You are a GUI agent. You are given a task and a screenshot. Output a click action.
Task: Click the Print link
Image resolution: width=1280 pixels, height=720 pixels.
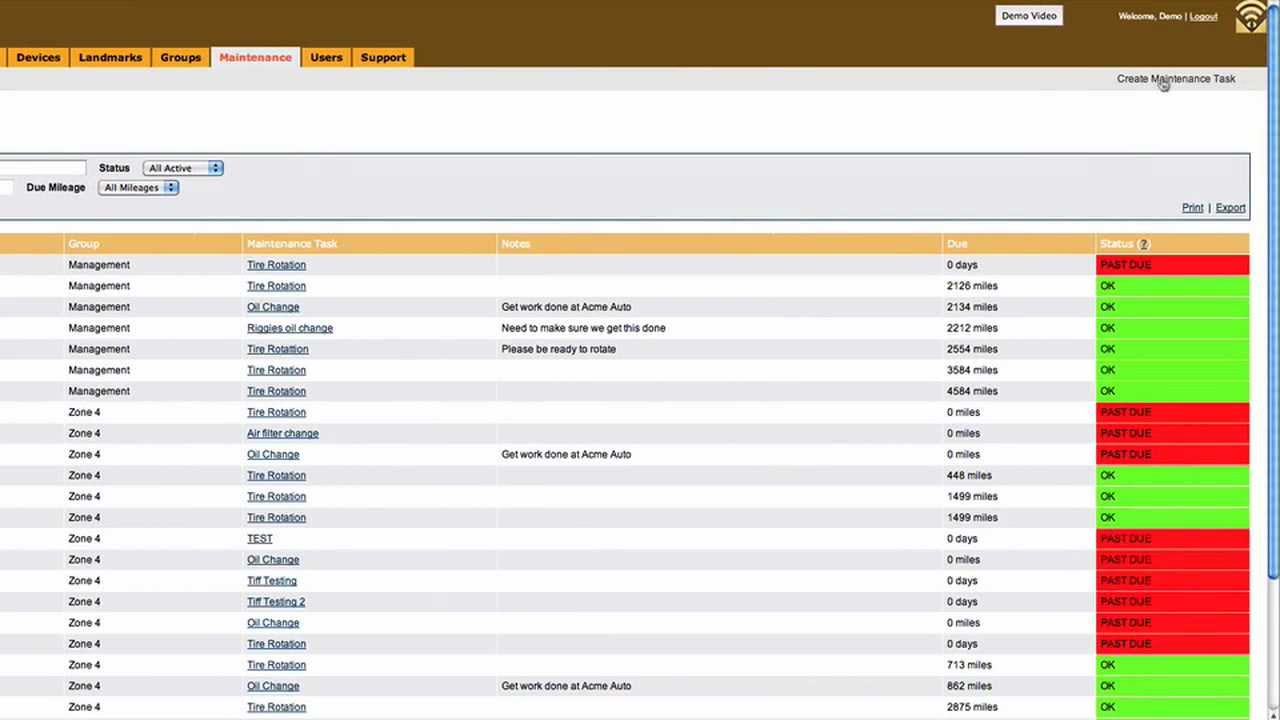[x=1192, y=208]
